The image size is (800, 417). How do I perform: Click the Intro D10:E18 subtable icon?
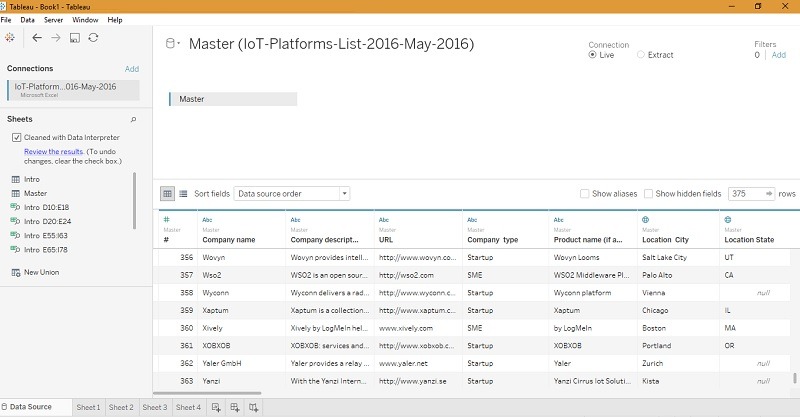coord(15,207)
